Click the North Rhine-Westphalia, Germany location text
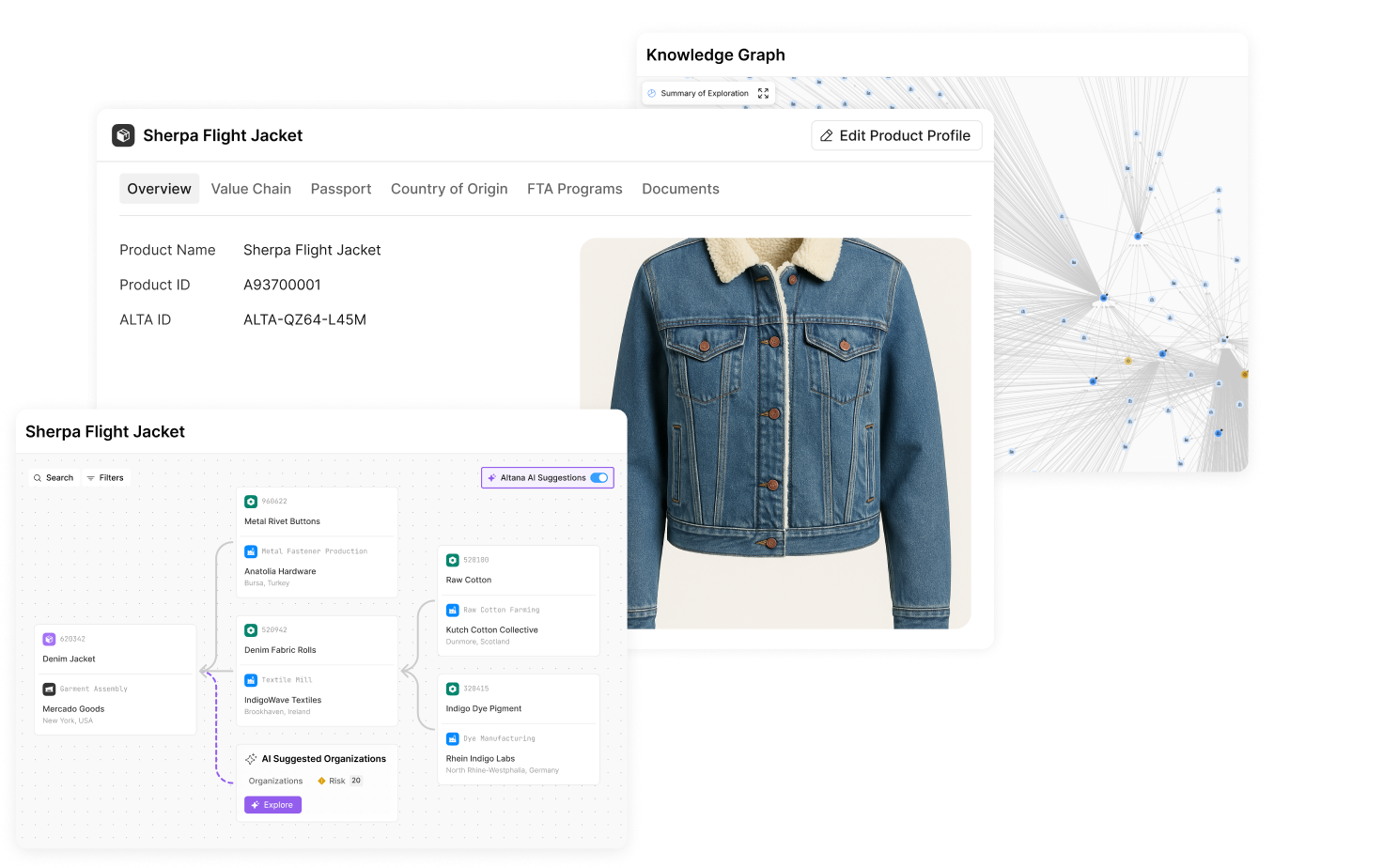The image size is (1383, 868). tap(503, 770)
